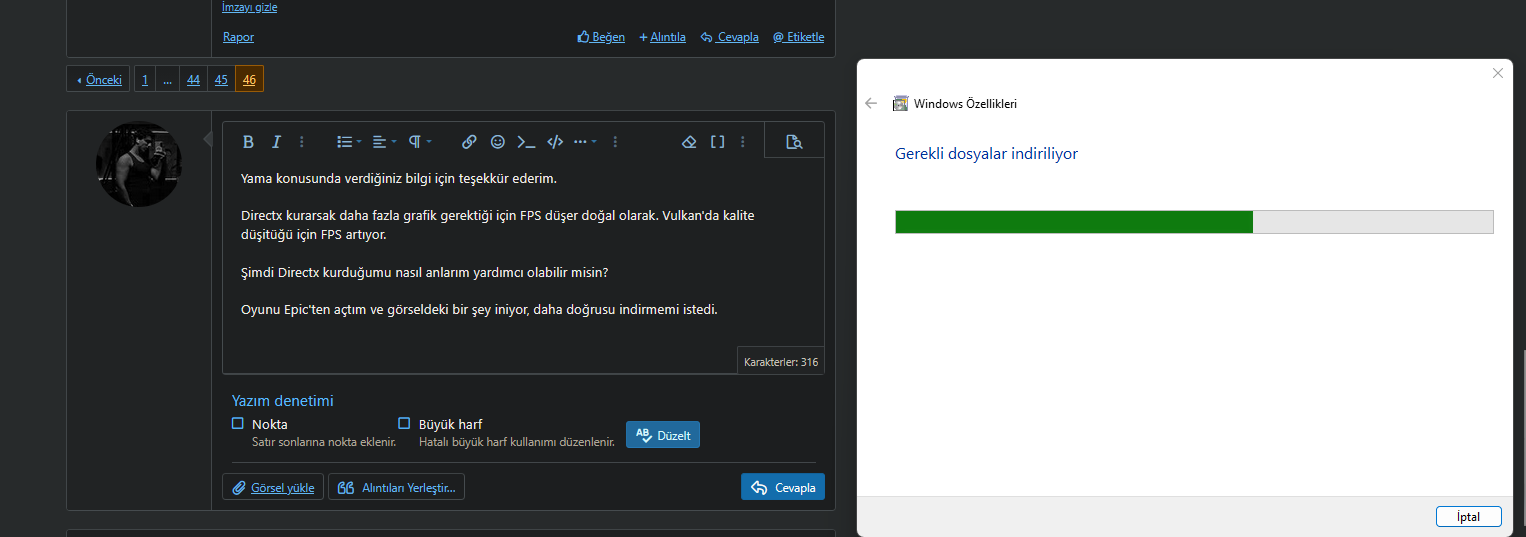This screenshot has width=1526, height=537.
Task: Click Alıntıları Yerleştir button
Action: (x=396, y=487)
